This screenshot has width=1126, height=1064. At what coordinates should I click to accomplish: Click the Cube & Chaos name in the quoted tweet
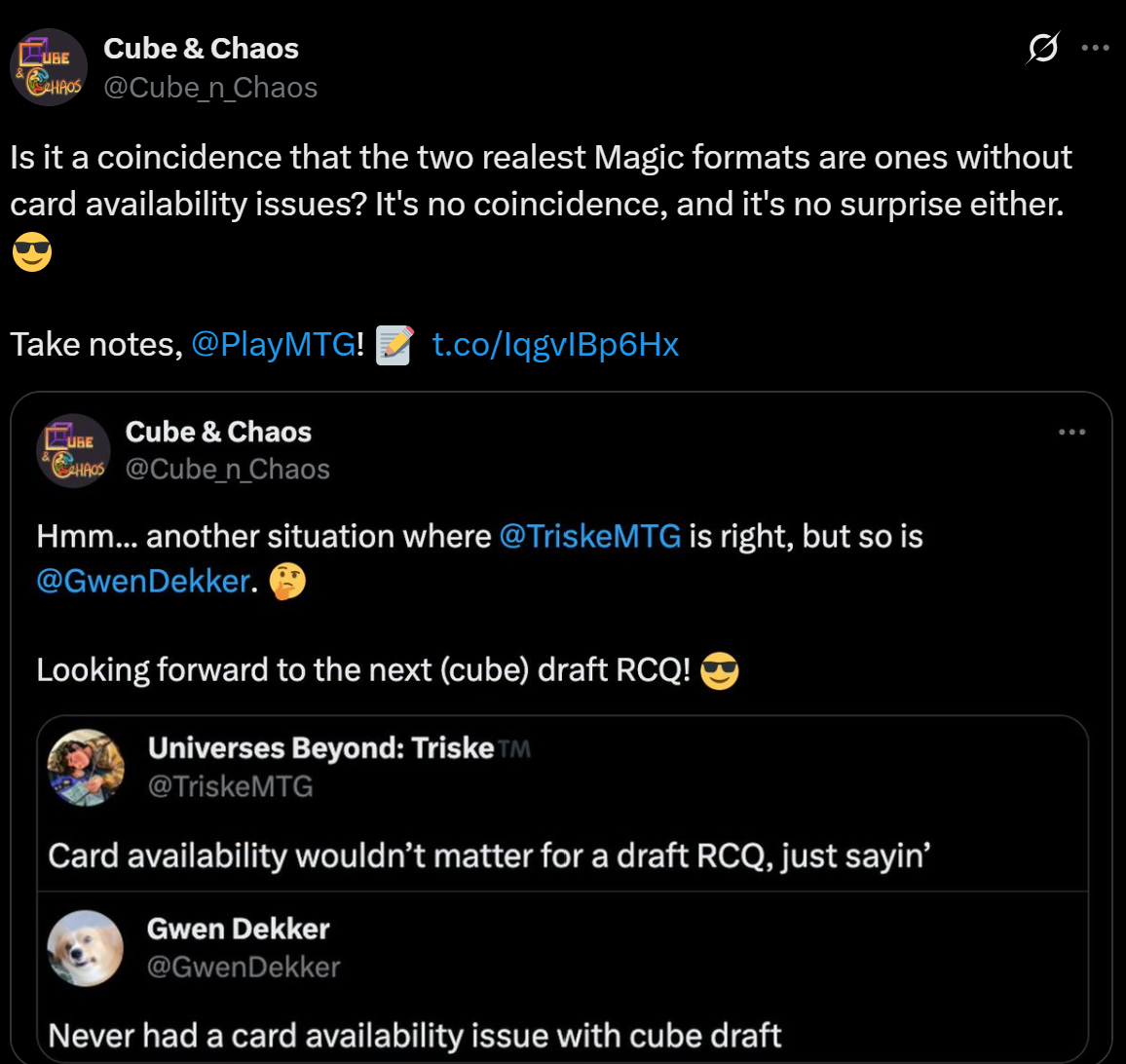click(218, 432)
